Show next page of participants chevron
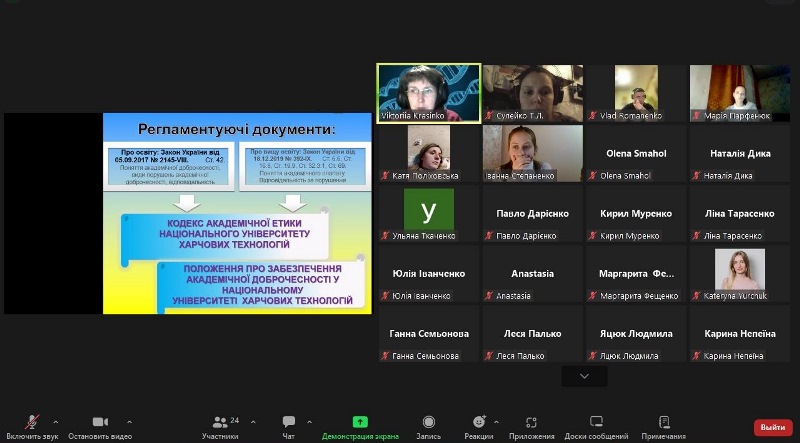This screenshot has width=800, height=443. [x=584, y=376]
